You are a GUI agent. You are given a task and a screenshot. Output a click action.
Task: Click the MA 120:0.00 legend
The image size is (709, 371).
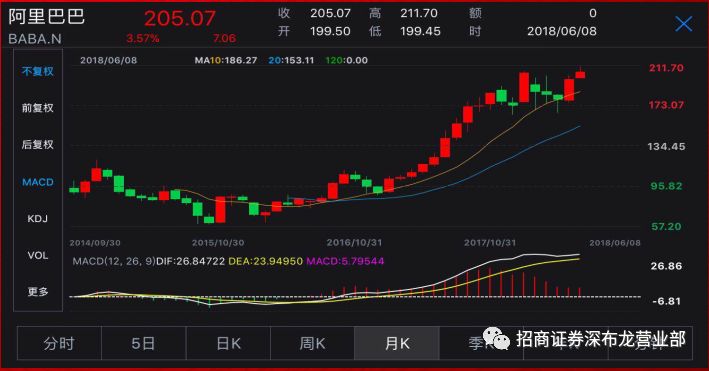pos(346,60)
